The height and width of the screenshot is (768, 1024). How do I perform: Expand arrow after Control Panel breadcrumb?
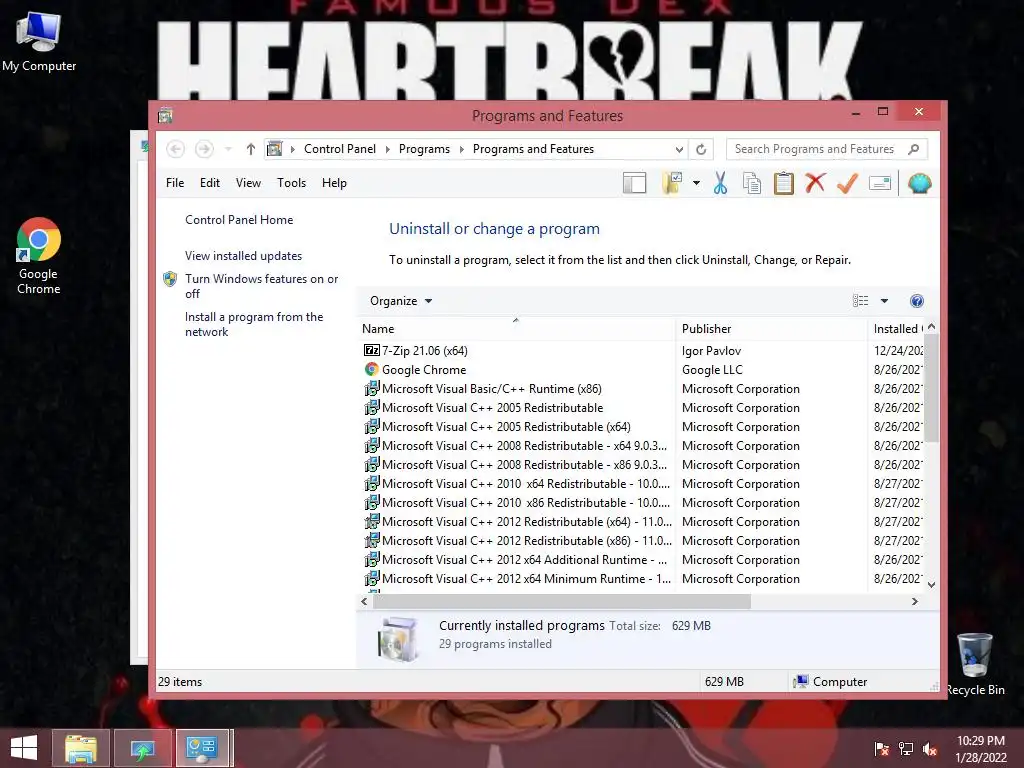387,149
